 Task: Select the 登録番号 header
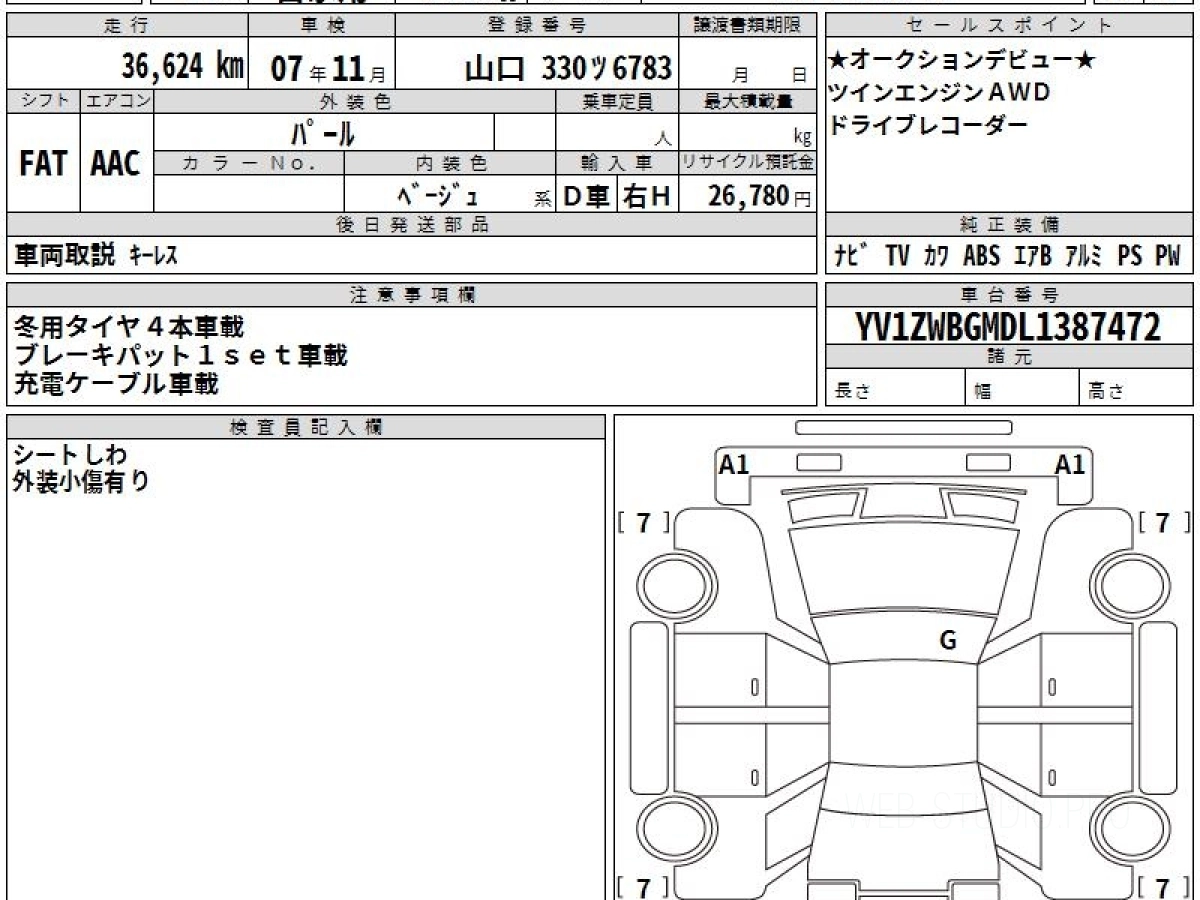click(x=538, y=26)
